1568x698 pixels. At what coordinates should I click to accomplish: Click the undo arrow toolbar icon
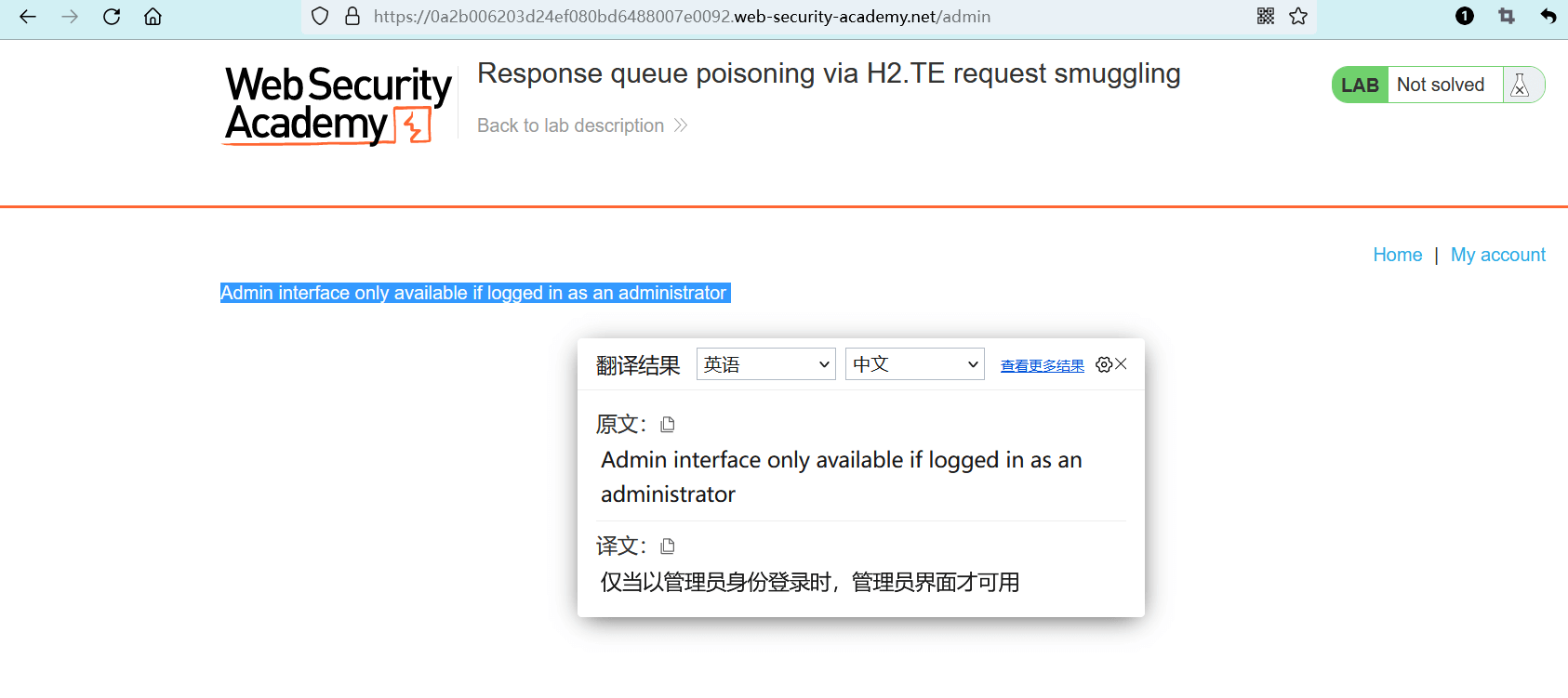[x=1548, y=16]
